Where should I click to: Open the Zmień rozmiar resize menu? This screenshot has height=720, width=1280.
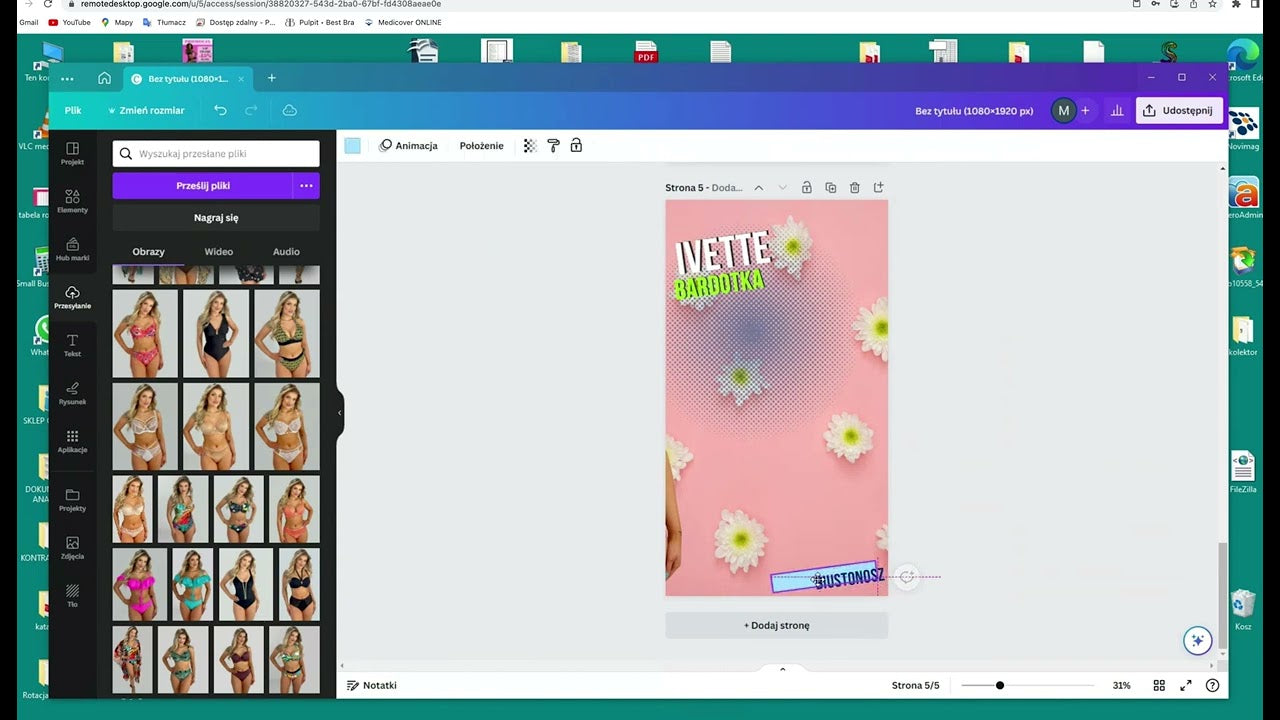146,110
